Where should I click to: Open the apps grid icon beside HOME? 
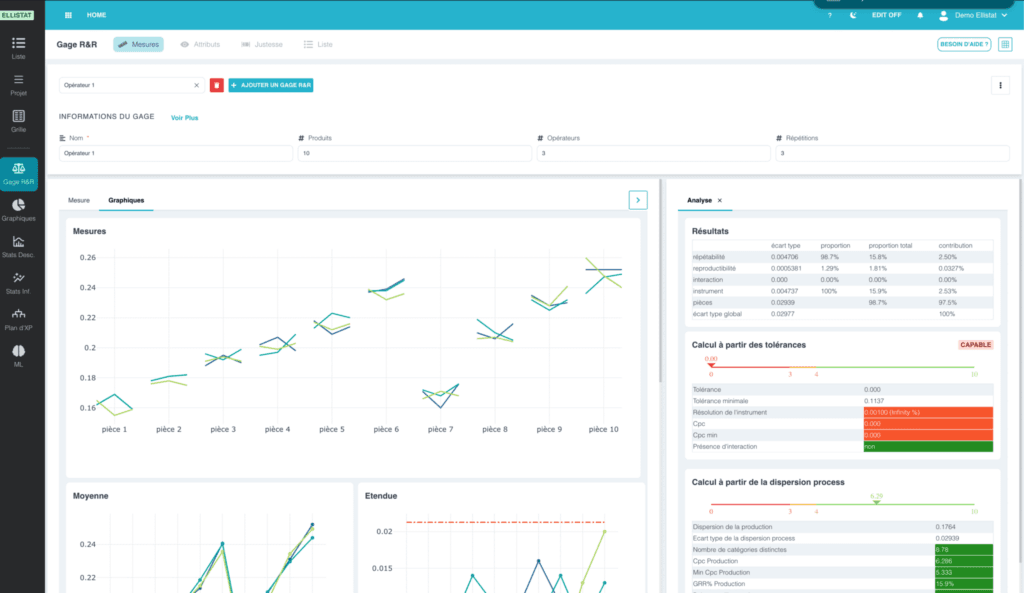68,15
